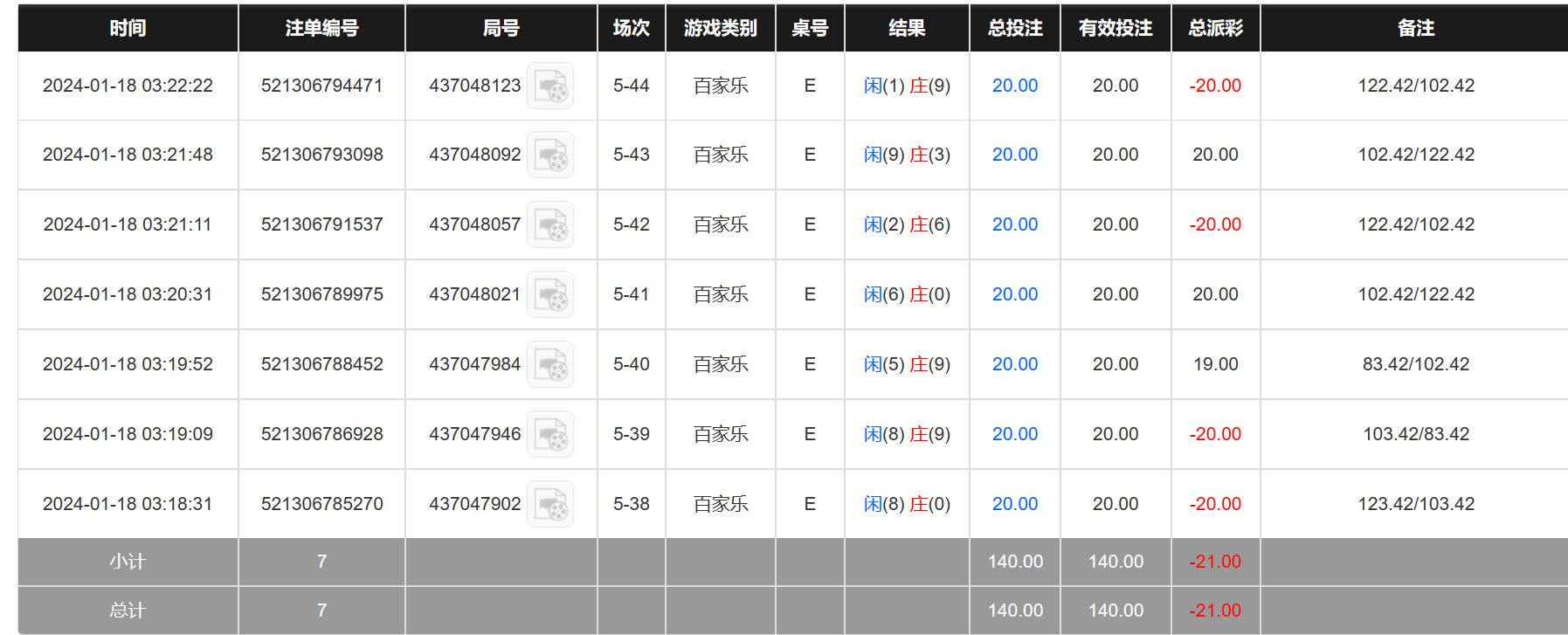Image resolution: width=1568 pixels, height=635 pixels.
Task: Open video replay icon for round 437048123
Action: 550,86
